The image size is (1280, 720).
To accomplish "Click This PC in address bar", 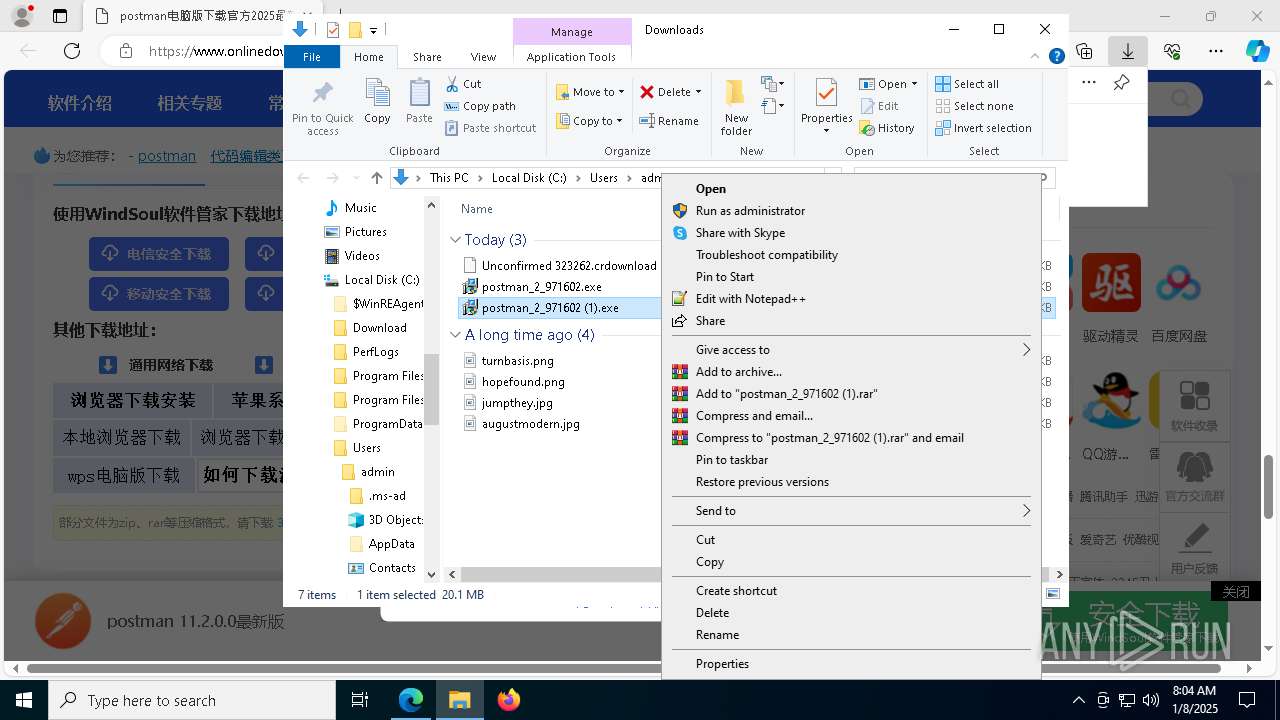I will [x=449, y=178].
